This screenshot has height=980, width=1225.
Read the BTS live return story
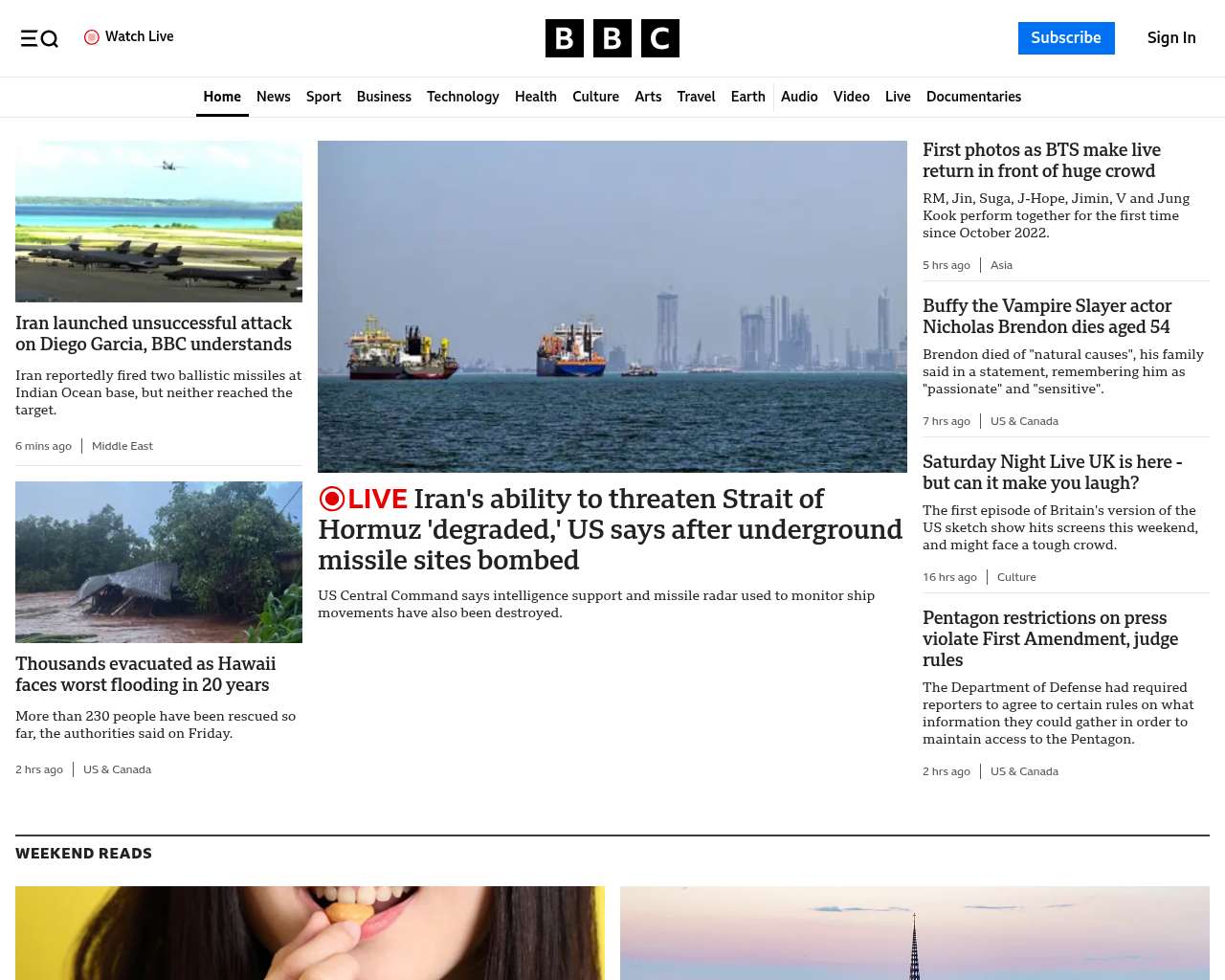(1041, 161)
